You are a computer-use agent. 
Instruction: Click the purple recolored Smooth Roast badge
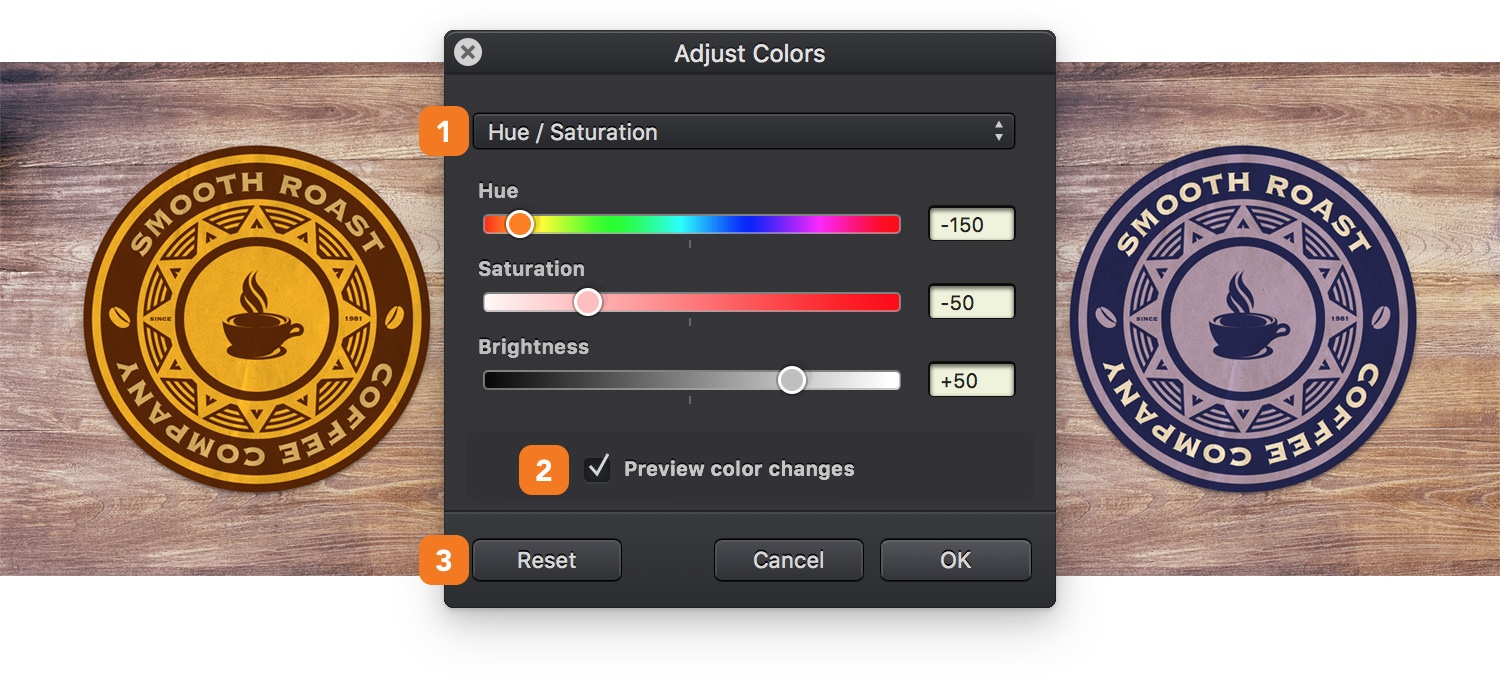point(1243,319)
